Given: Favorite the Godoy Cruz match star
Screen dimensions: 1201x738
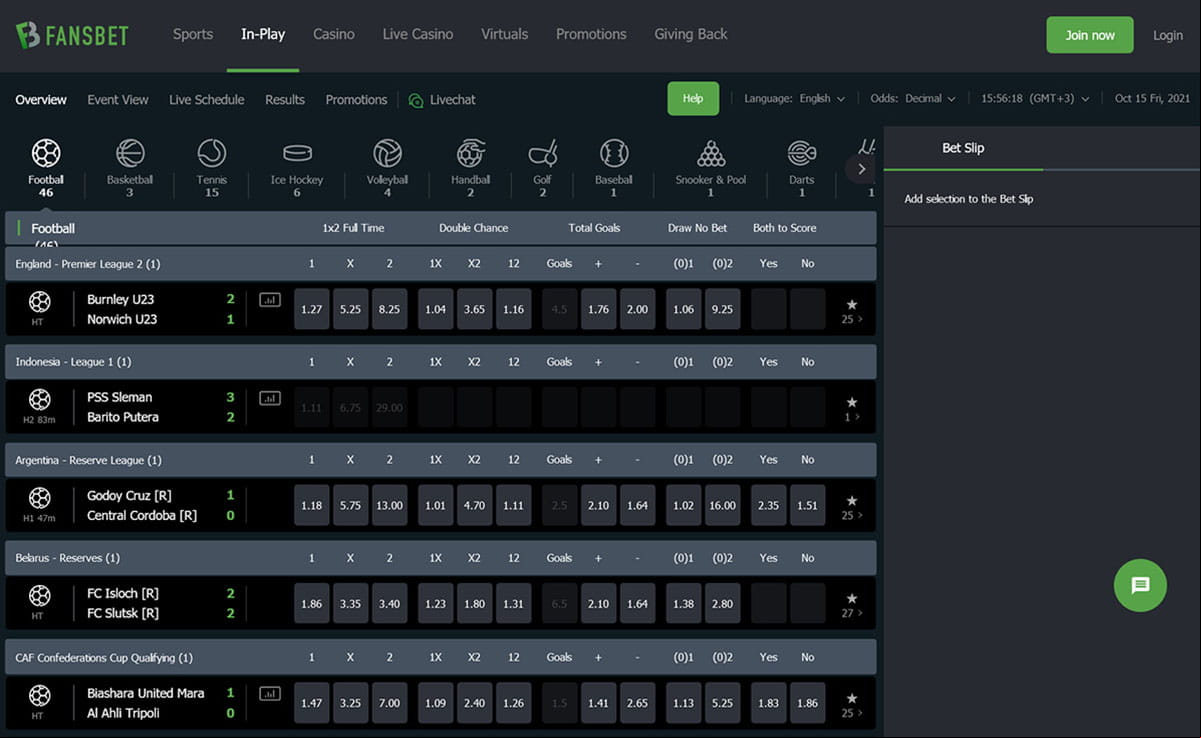Looking at the screenshot, I should tap(852, 500).
